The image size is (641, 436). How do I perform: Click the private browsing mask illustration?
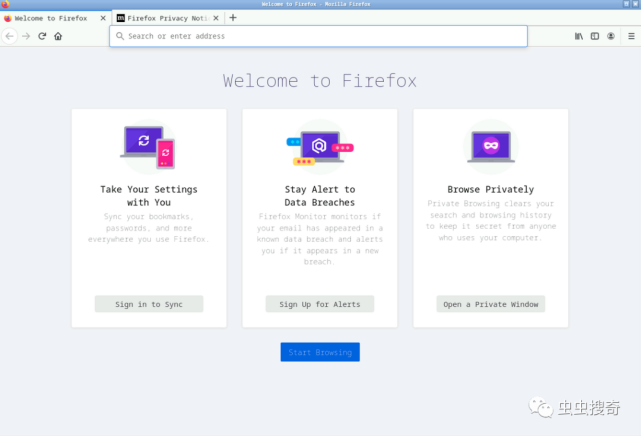click(x=491, y=147)
